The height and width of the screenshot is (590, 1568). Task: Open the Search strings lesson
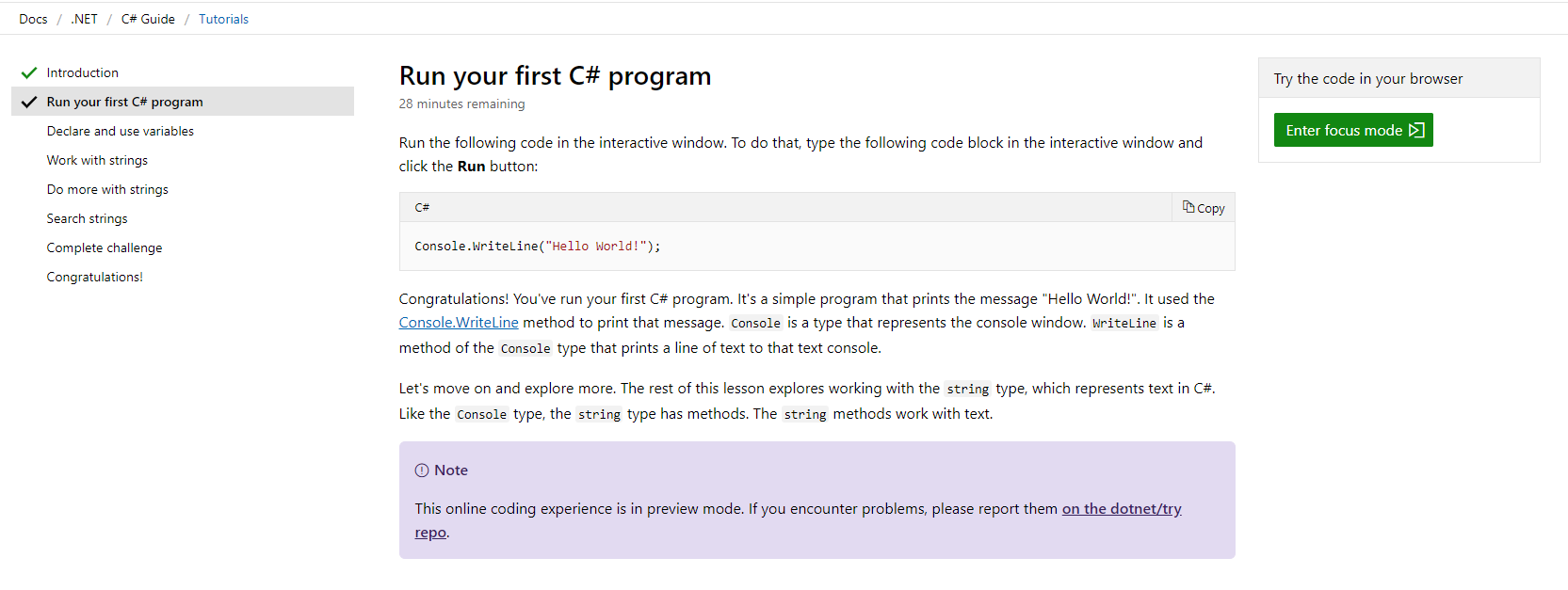[x=87, y=217]
